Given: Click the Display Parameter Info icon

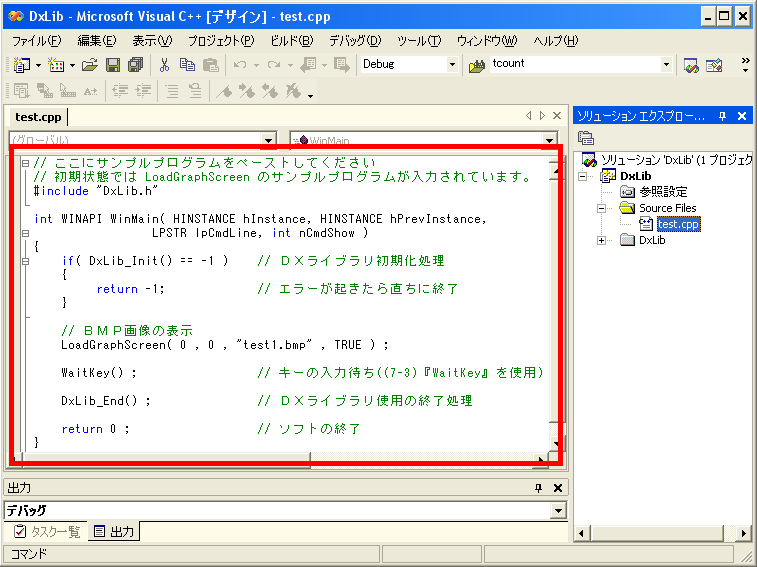Looking at the screenshot, I should pyautogui.click(x=44, y=90).
